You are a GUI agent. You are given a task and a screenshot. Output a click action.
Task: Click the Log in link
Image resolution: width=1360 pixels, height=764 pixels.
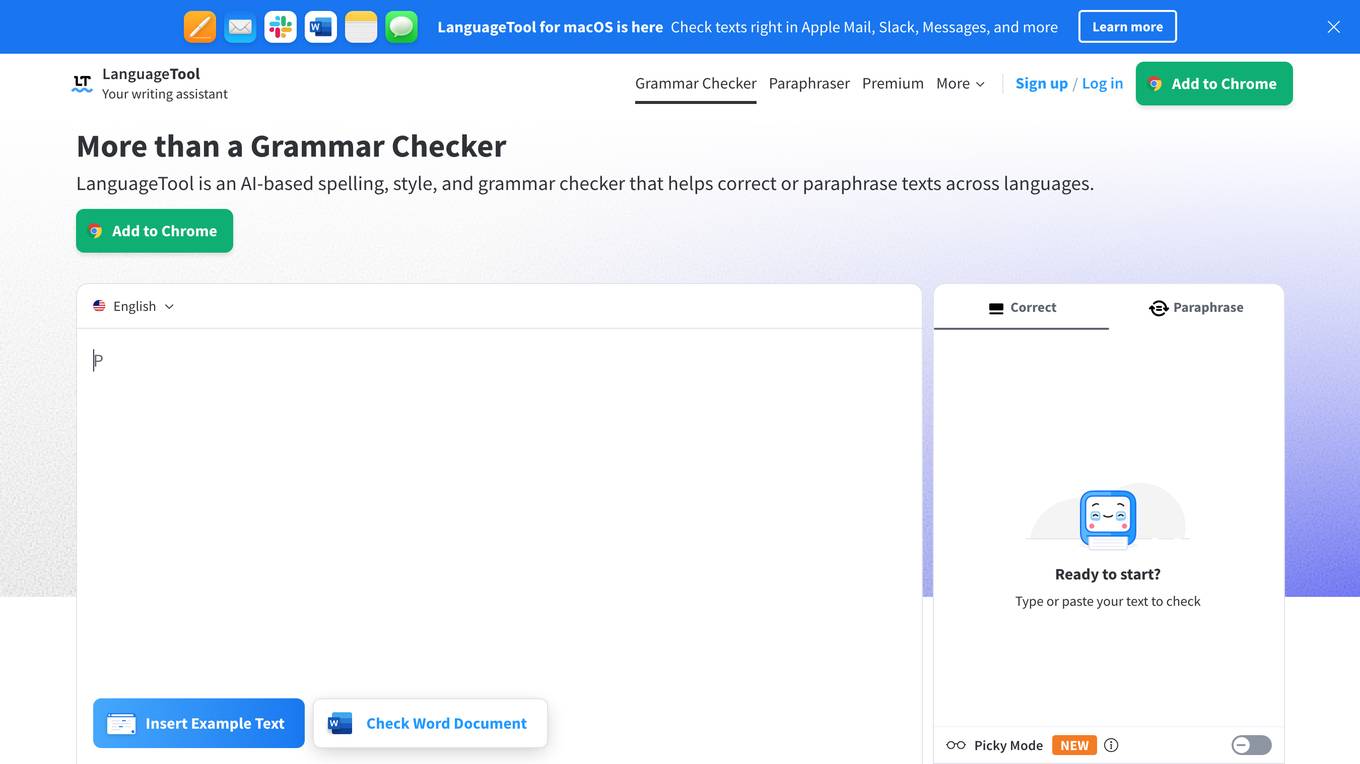[x=1102, y=84]
